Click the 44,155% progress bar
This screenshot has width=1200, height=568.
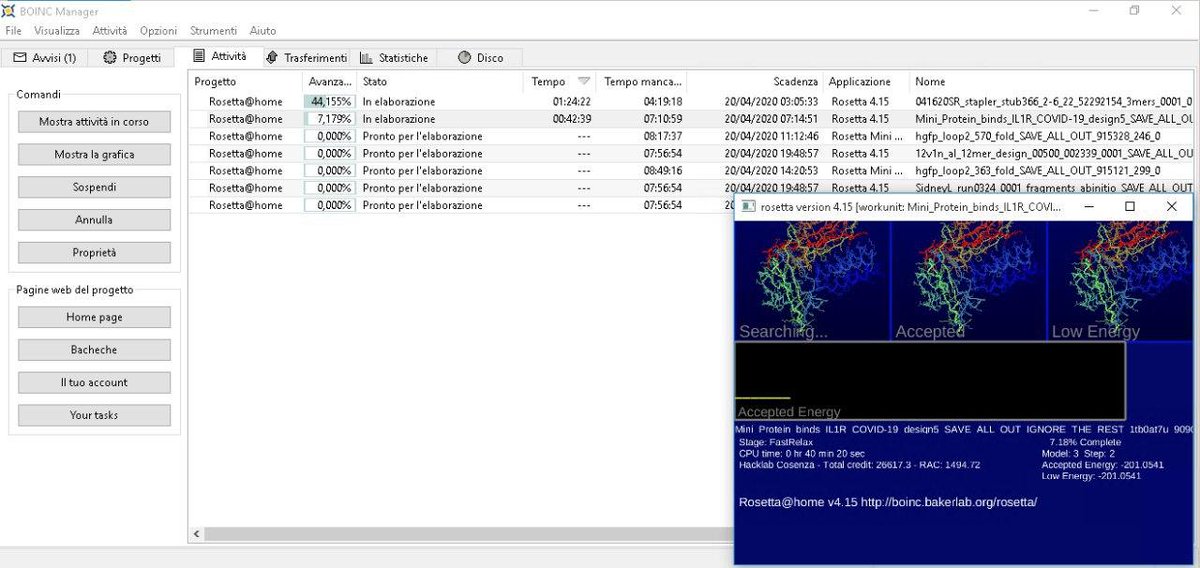329,102
